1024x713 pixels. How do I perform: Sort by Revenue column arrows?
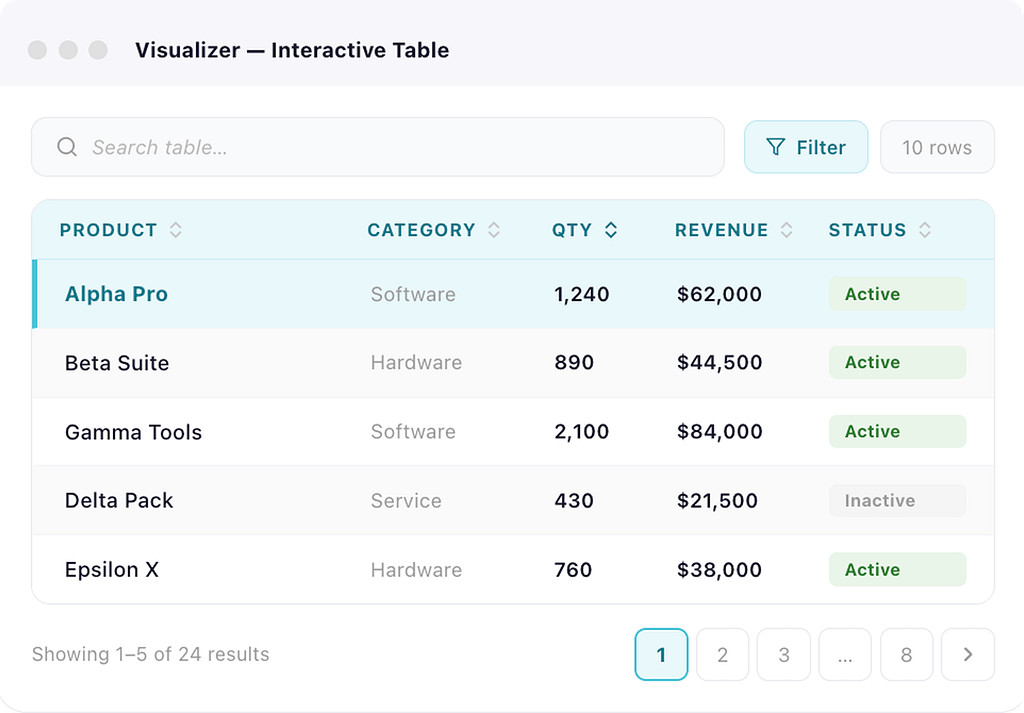[x=786, y=230]
